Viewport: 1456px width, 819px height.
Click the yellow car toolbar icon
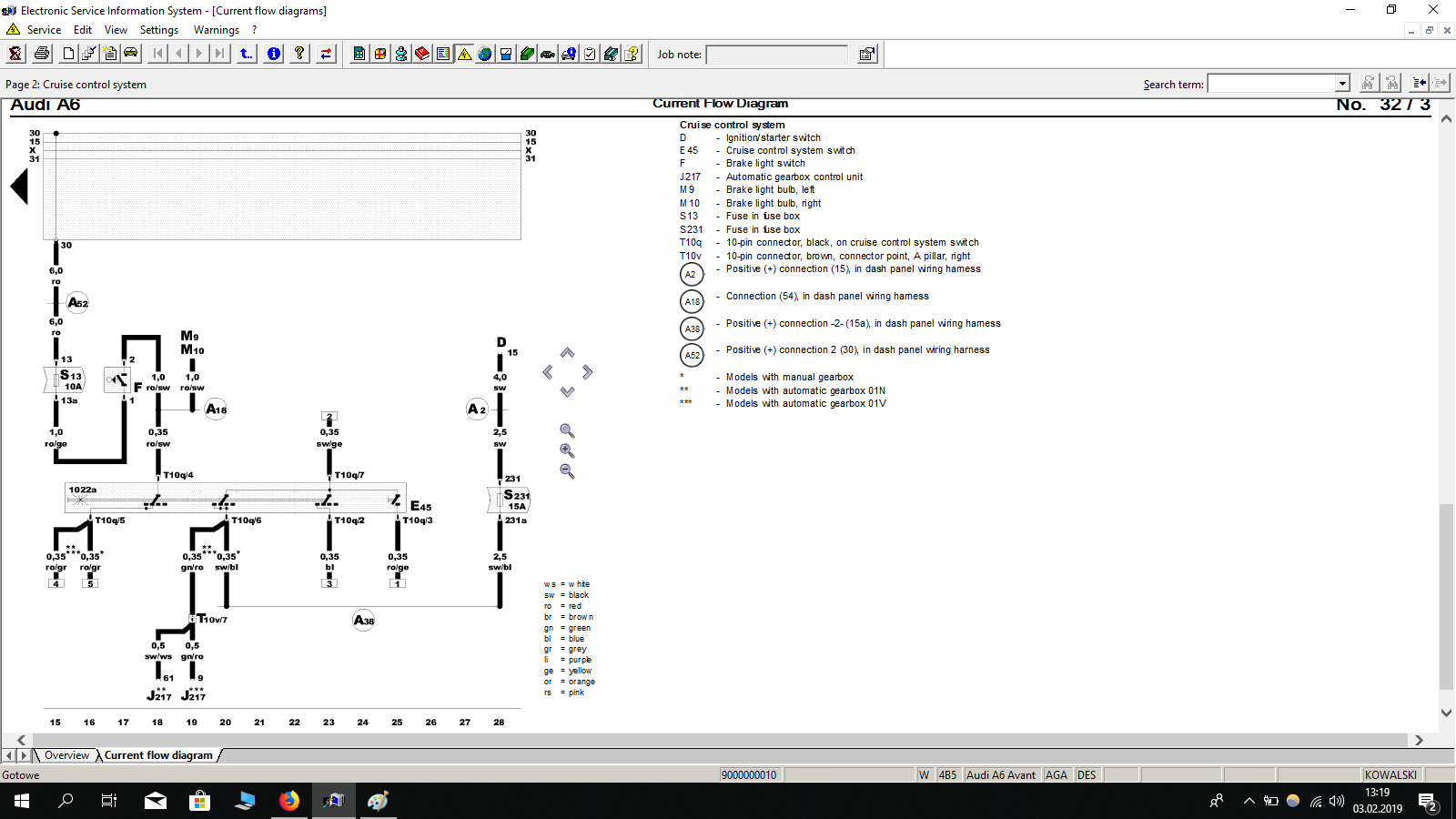[131, 54]
